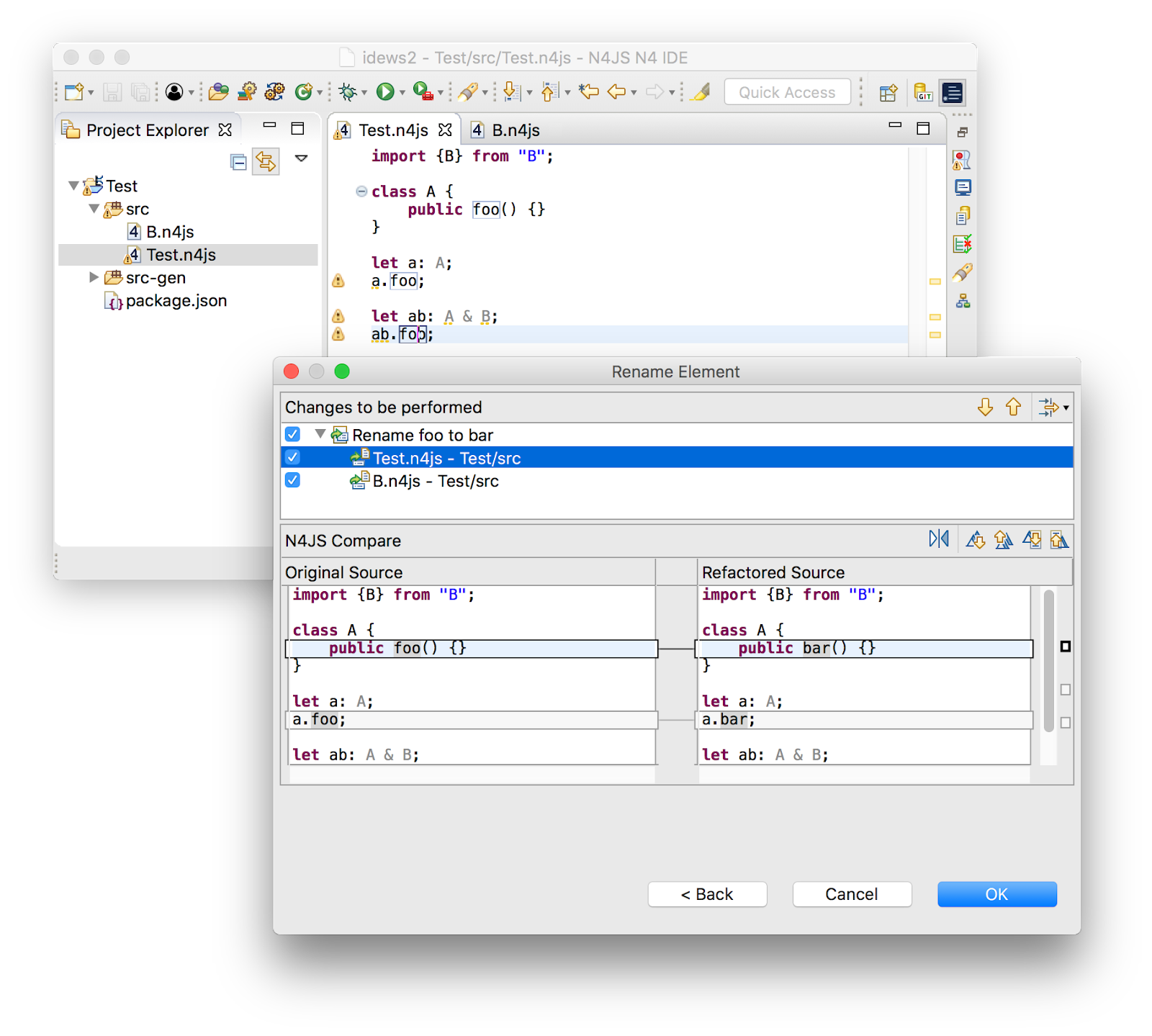Uncheck the Test.n4js - Test/src change
Screen dimensions: 1152x1036
[292, 457]
